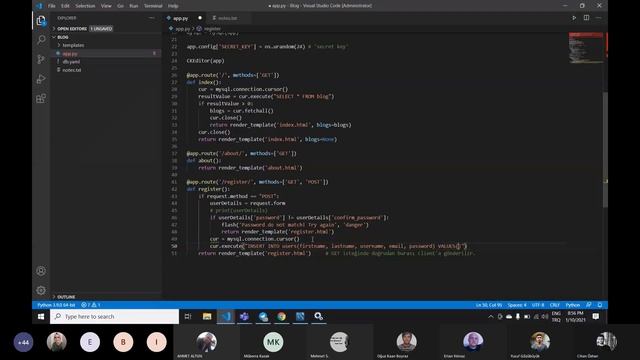Open the Run and Debug view
This screenshot has height=360, width=640.
(x=41, y=79)
